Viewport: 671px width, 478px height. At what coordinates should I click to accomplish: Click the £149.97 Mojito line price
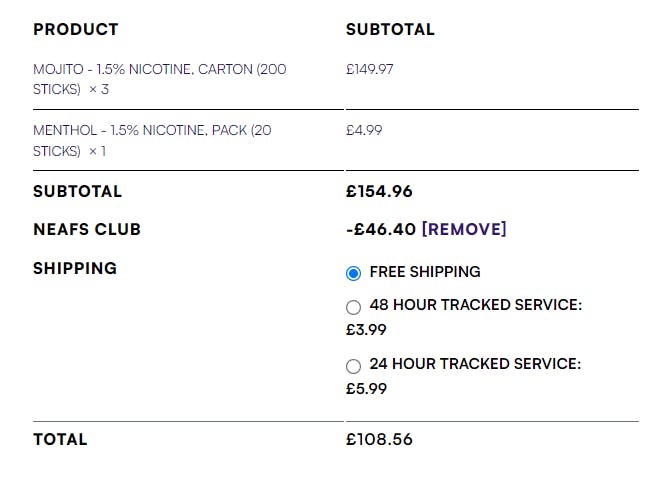(370, 69)
